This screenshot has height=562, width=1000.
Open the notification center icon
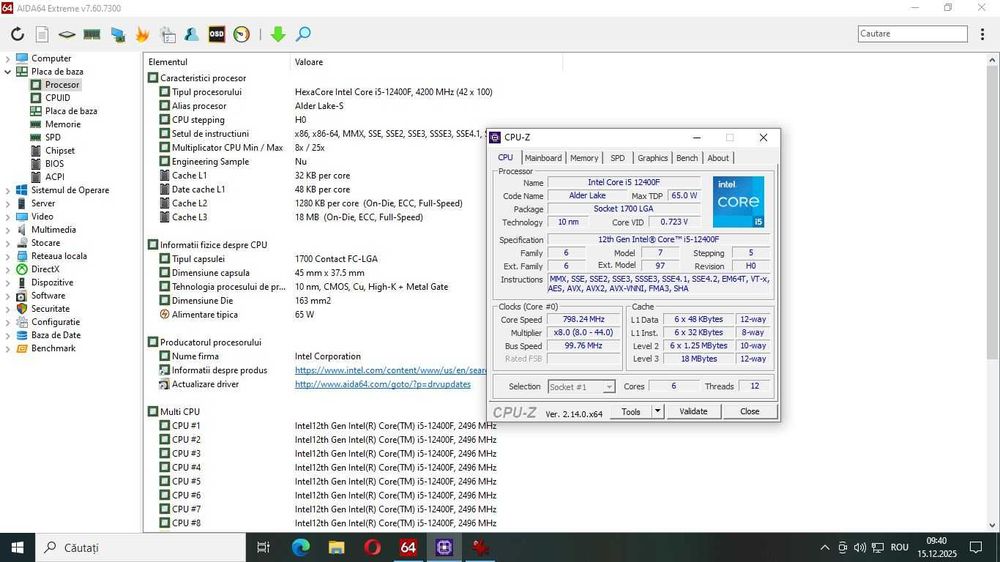[x=976, y=547]
